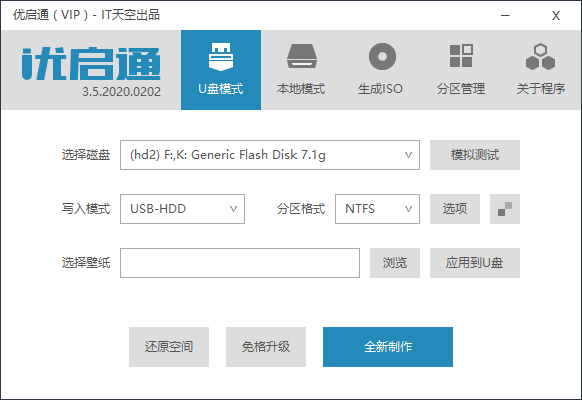Image resolution: width=582 pixels, height=400 pixels.
Task: Click the 还原空间 button
Action: tap(169, 347)
